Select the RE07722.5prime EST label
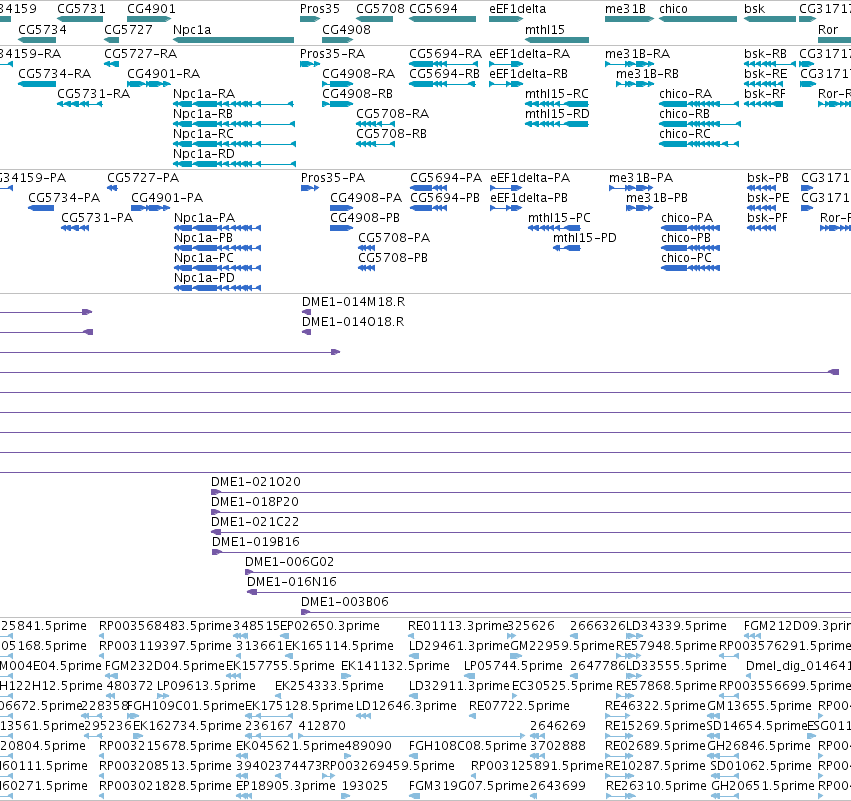Image resolution: width=851 pixels, height=801 pixels. point(519,706)
